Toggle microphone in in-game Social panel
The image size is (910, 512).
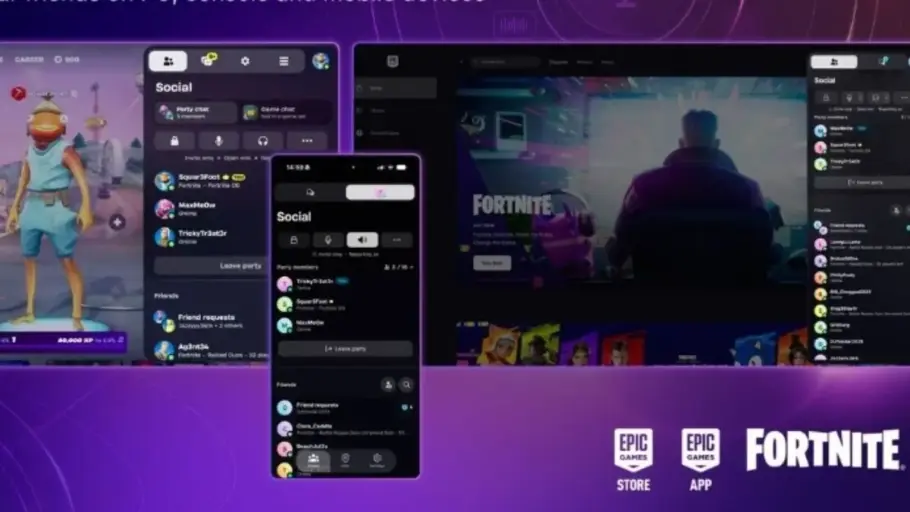(218, 140)
